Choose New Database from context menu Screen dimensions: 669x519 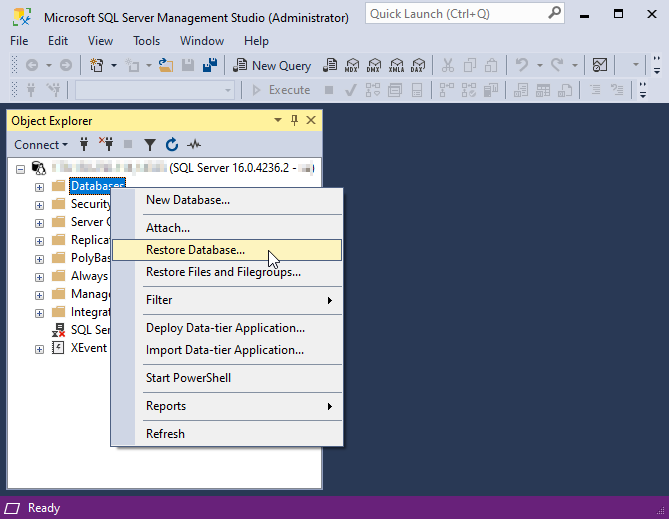pyautogui.click(x=227, y=200)
